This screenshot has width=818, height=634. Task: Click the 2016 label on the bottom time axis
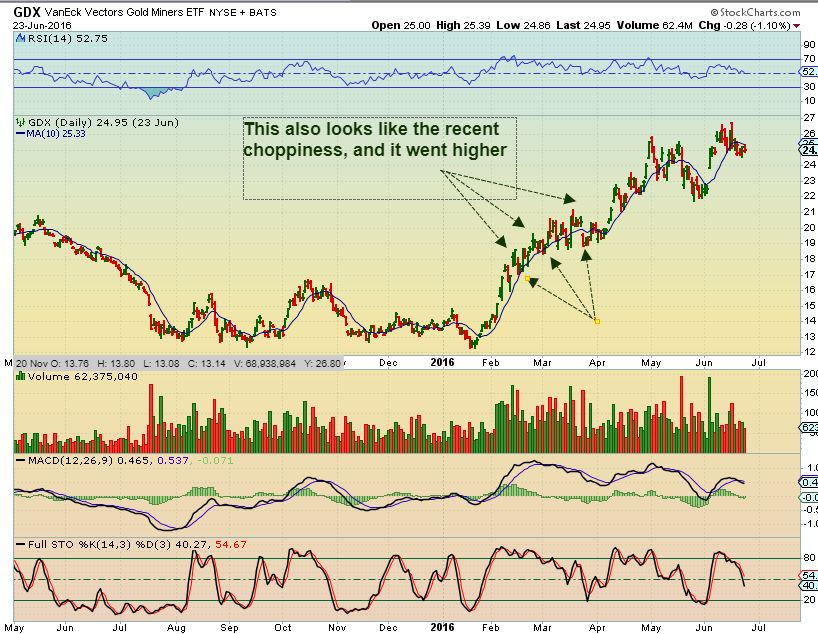tap(442, 627)
